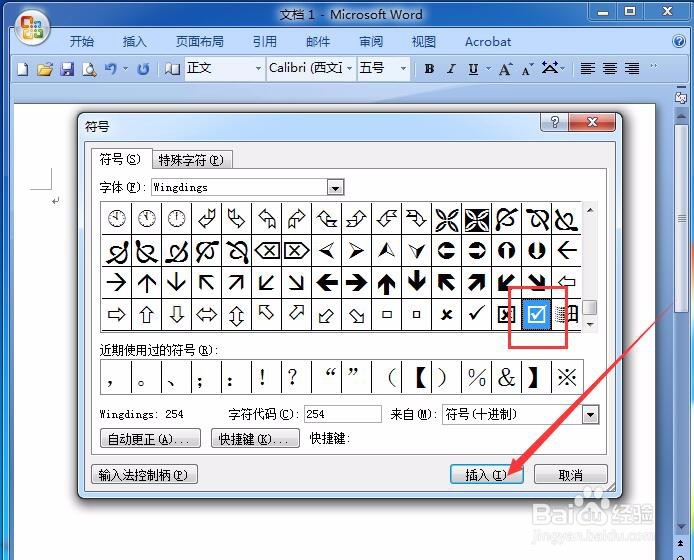Click the 快捷键 button
The width and height of the screenshot is (694, 560).
click(x=255, y=439)
